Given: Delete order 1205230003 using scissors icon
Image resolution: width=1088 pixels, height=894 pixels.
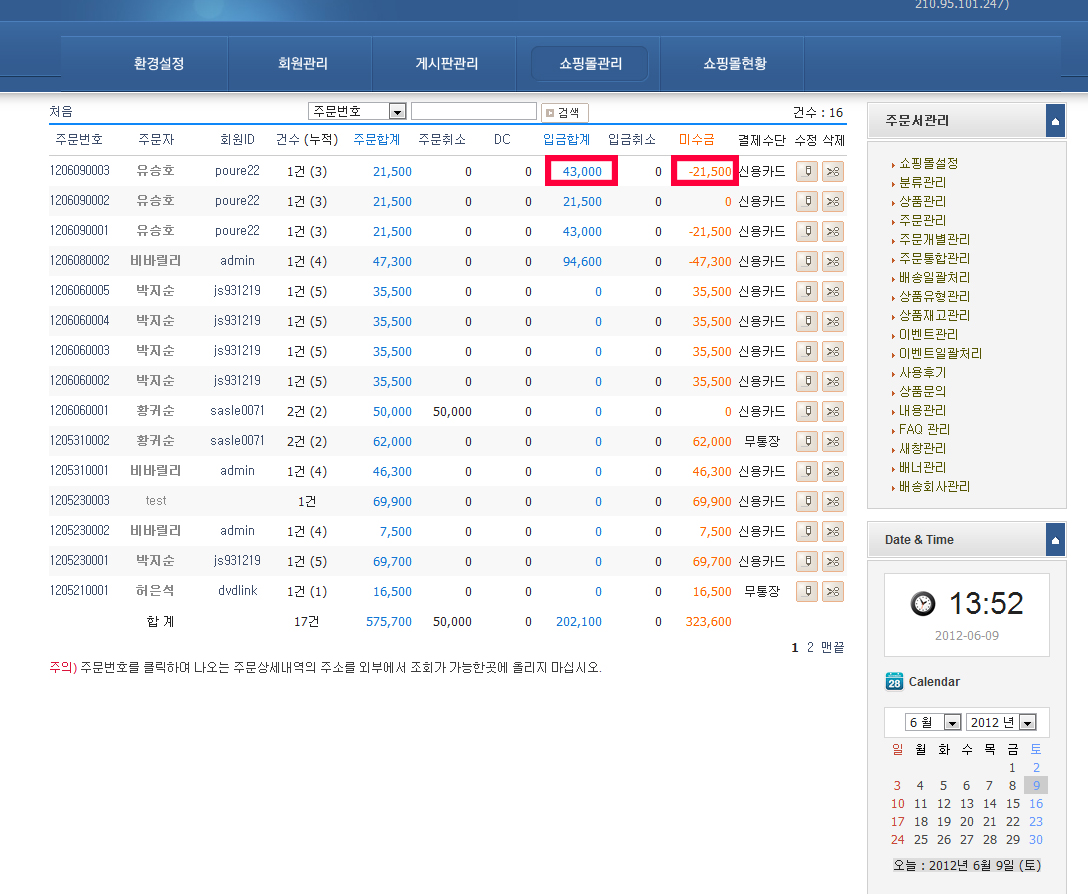Looking at the screenshot, I should point(833,501).
